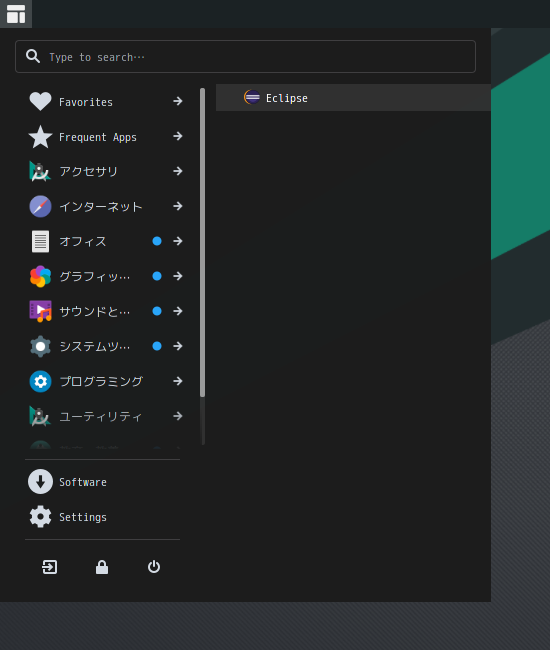Select the Favorites menu label
Viewport: 550px width, 650px height.
[86, 102]
